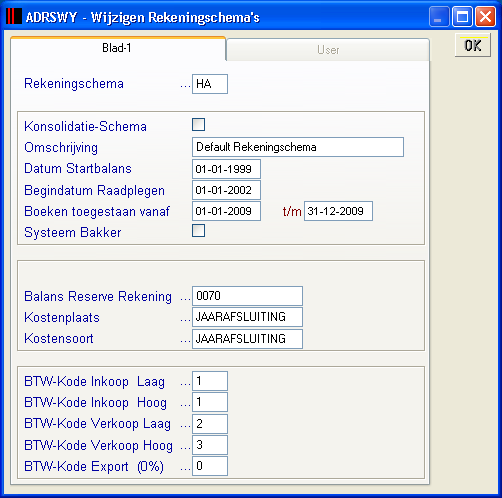Viewport: 502px width, 498px height.
Task: Select the BTW-Kode Export (0%) field
Action: tap(210, 466)
